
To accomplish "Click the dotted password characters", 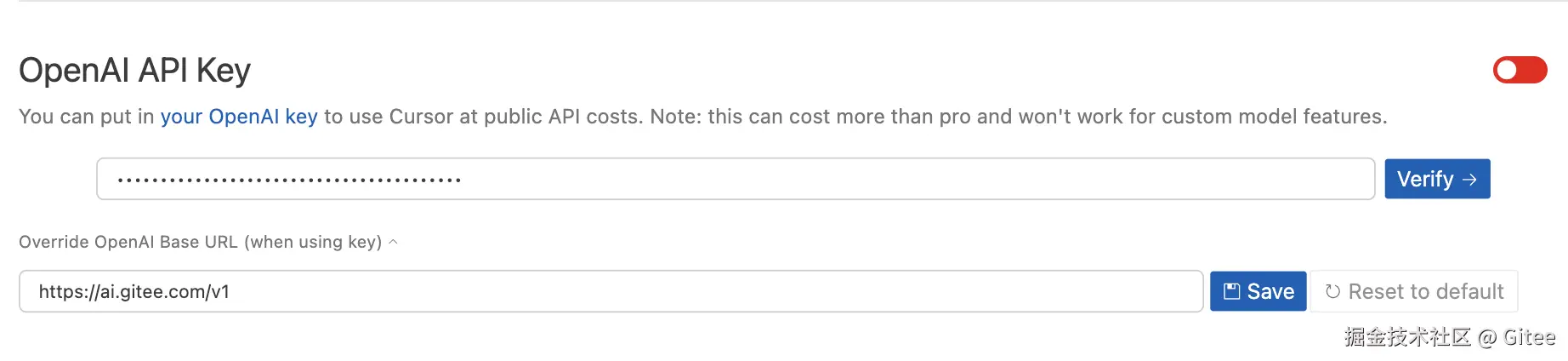I will point(289,180).
